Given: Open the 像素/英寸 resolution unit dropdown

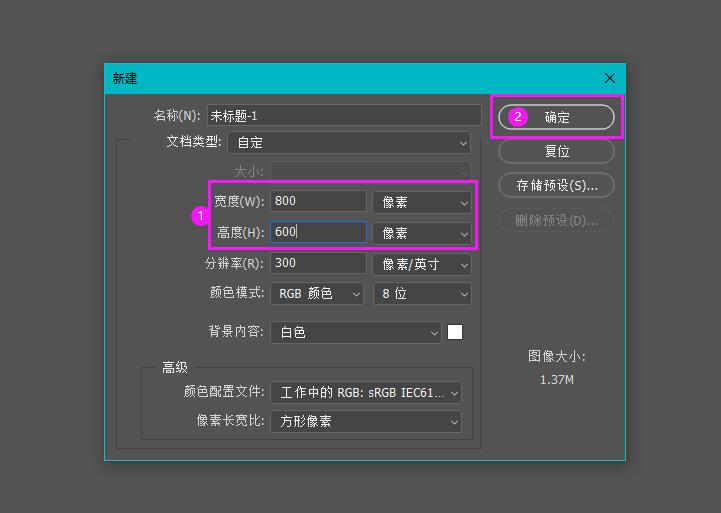Looking at the screenshot, I should [422, 264].
